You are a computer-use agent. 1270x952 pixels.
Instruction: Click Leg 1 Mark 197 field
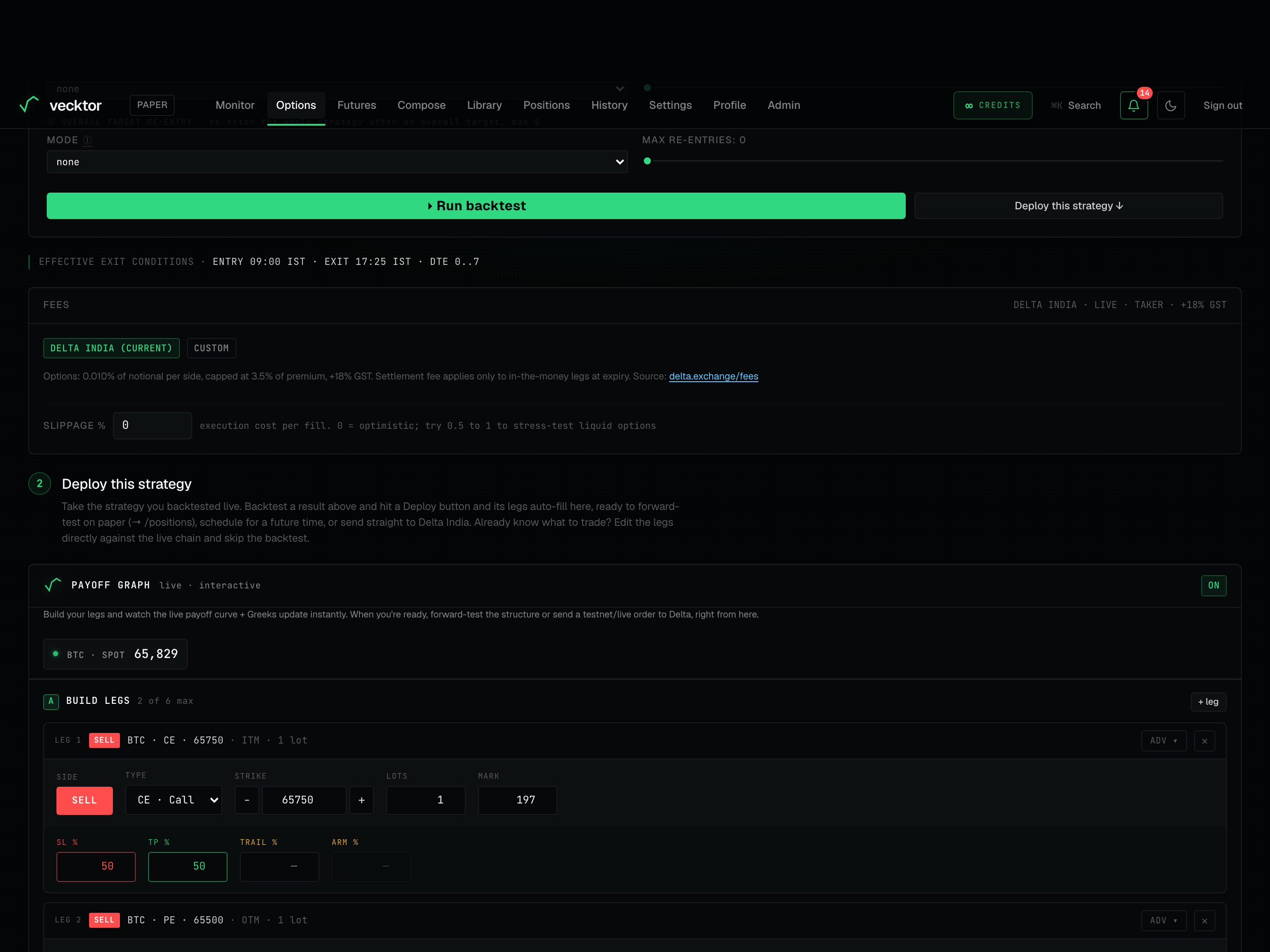pos(517,800)
